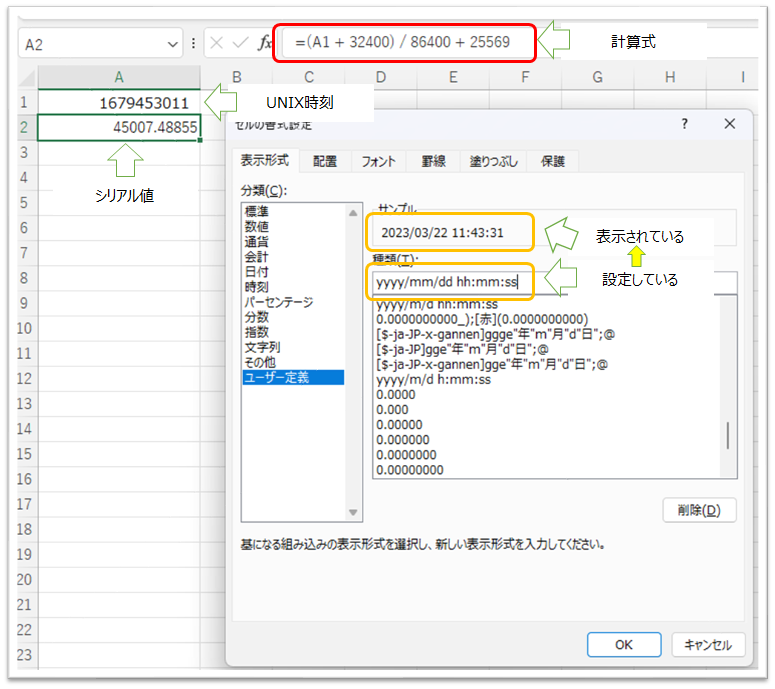
Task: Click row 10 header
Action: pyautogui.click(x=25, y=328)
